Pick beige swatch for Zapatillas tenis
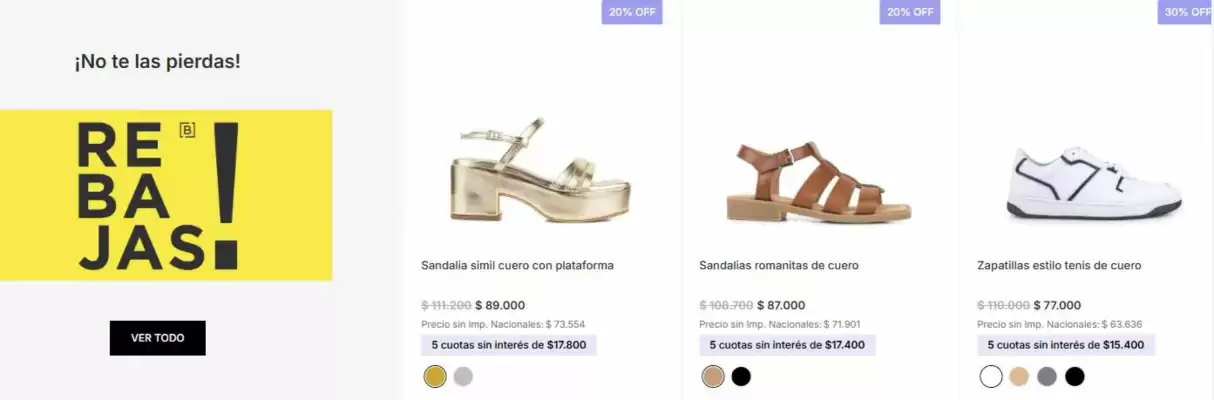 [1019, 377]
